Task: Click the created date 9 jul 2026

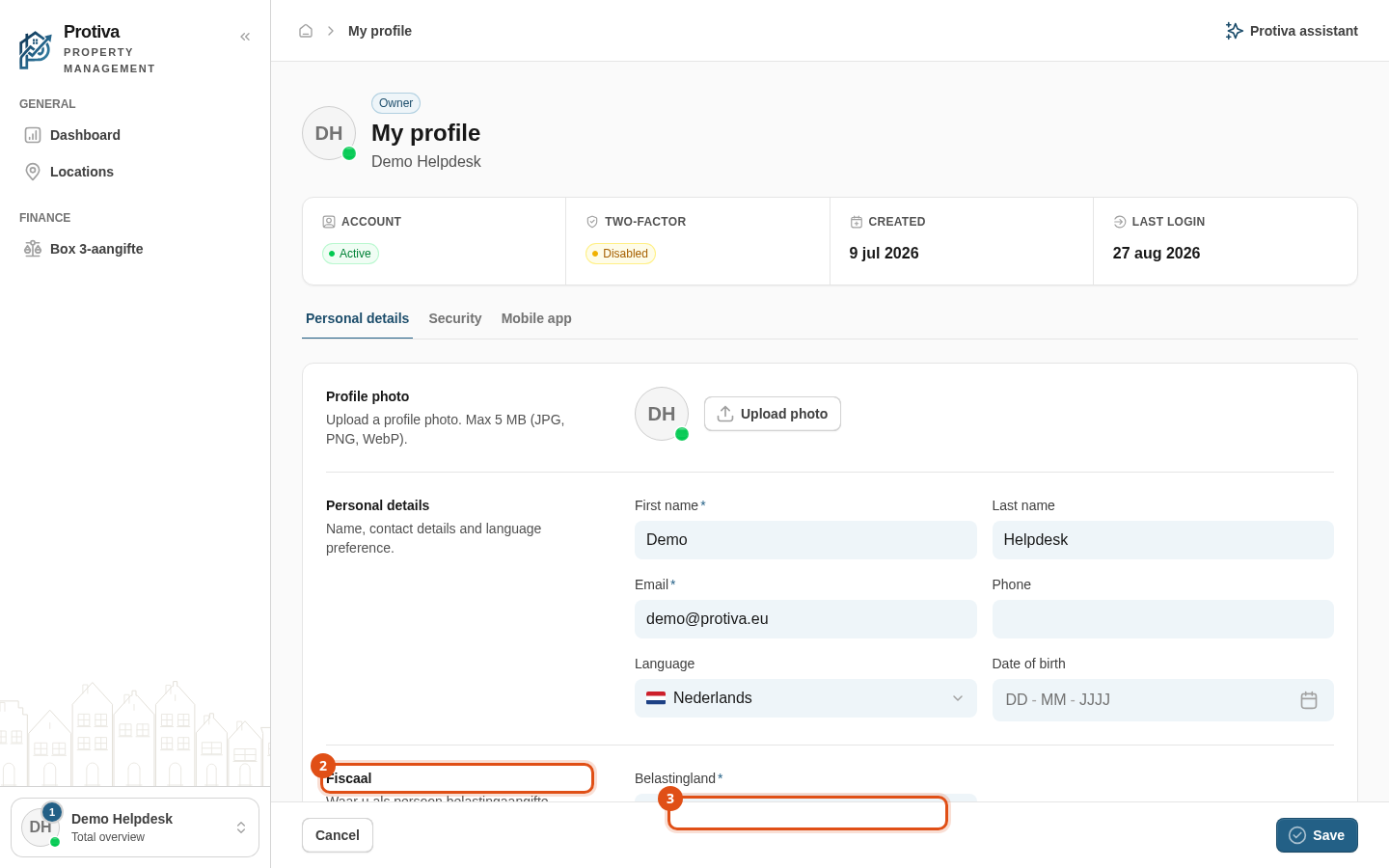Action: [885, 253]
